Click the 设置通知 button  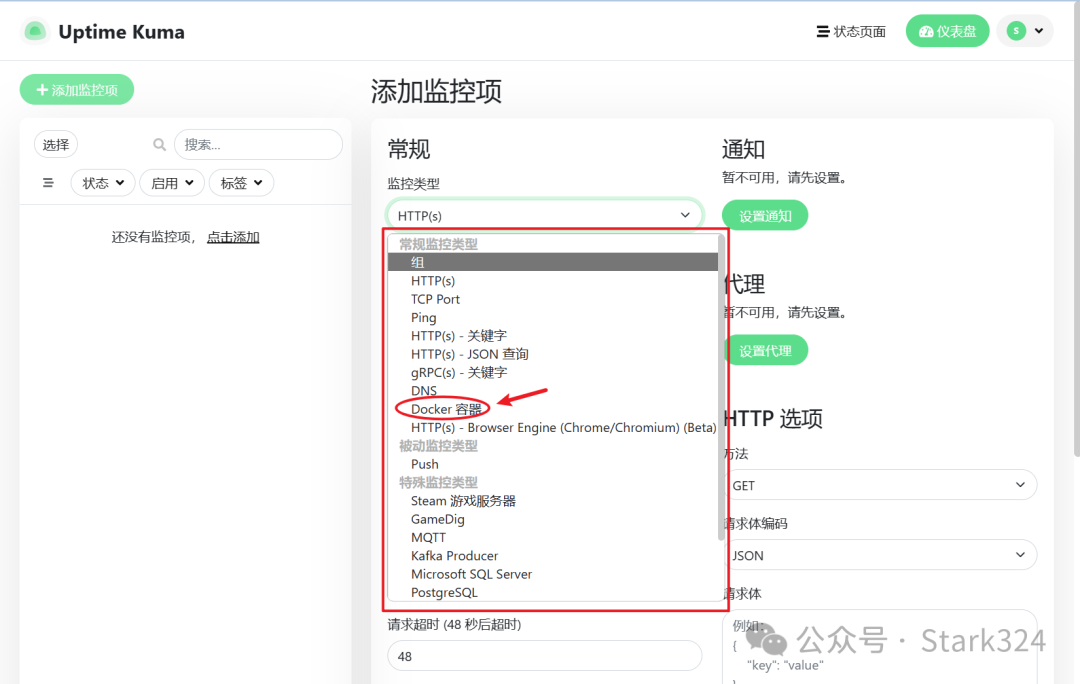pos(765,216)
